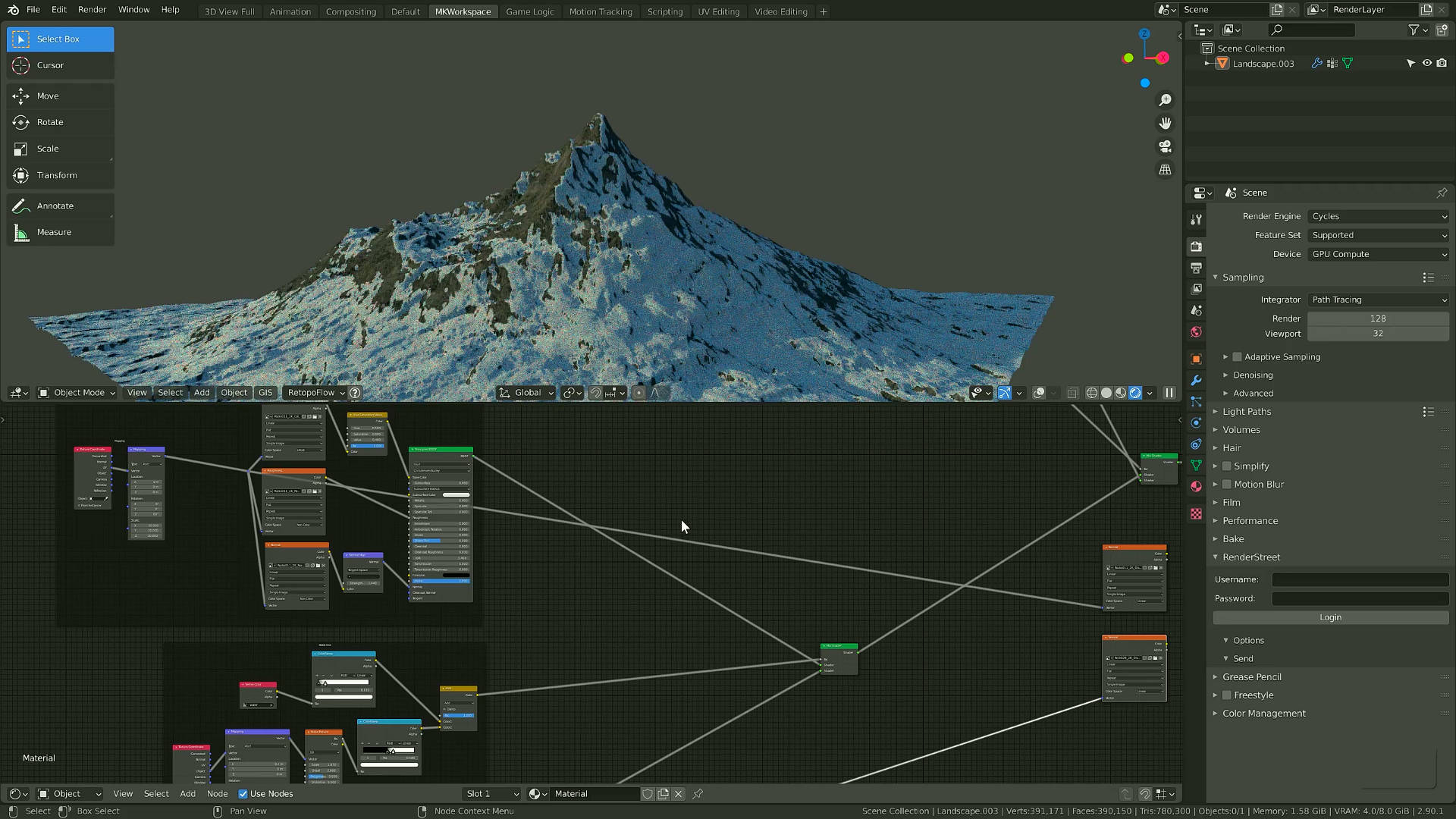Open the Object Mode dropdown
Image resolution: width=1456 pixels, height=819 pixels.
[x=77, y=393]
